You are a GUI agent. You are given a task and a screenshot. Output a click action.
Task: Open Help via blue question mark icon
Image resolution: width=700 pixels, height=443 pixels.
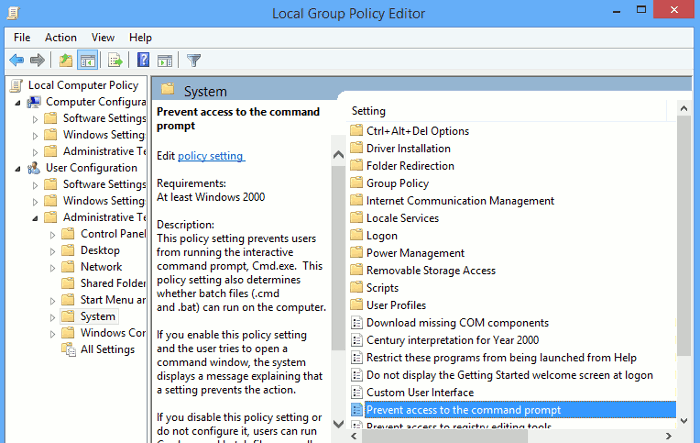click(x=143, y=59)
